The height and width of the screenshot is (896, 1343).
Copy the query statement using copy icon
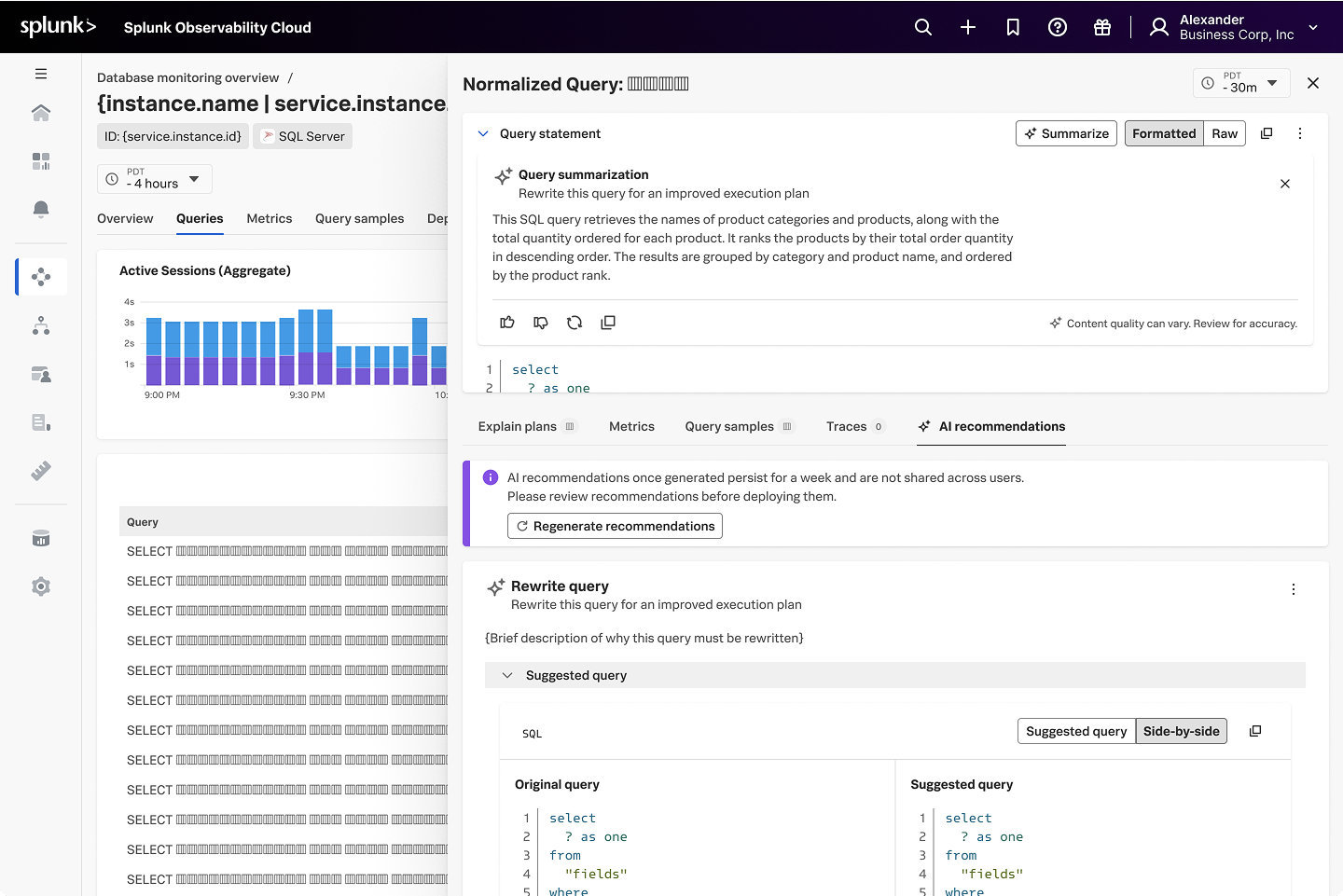pos(1267,132)
